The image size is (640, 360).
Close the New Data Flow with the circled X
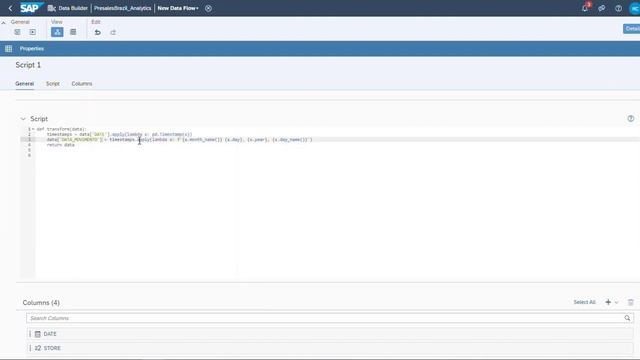coord(208,8)
